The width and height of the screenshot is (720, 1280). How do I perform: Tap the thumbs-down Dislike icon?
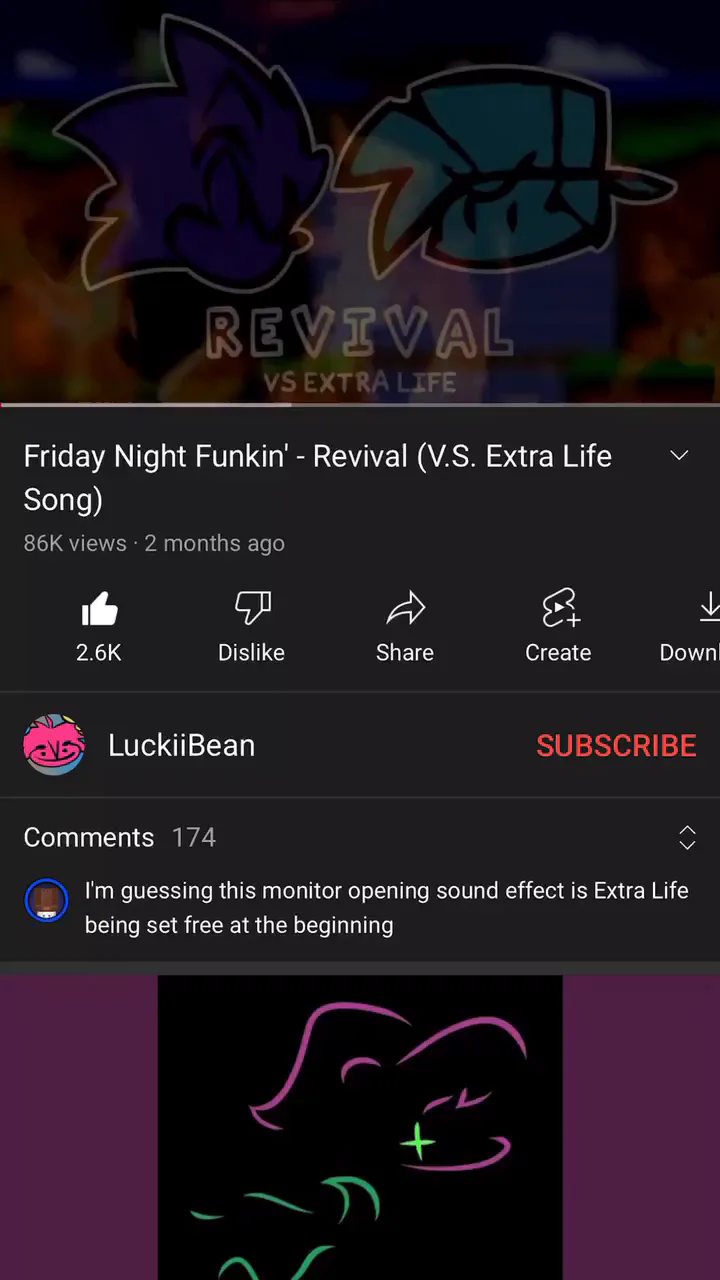click(x=252, y=608)
